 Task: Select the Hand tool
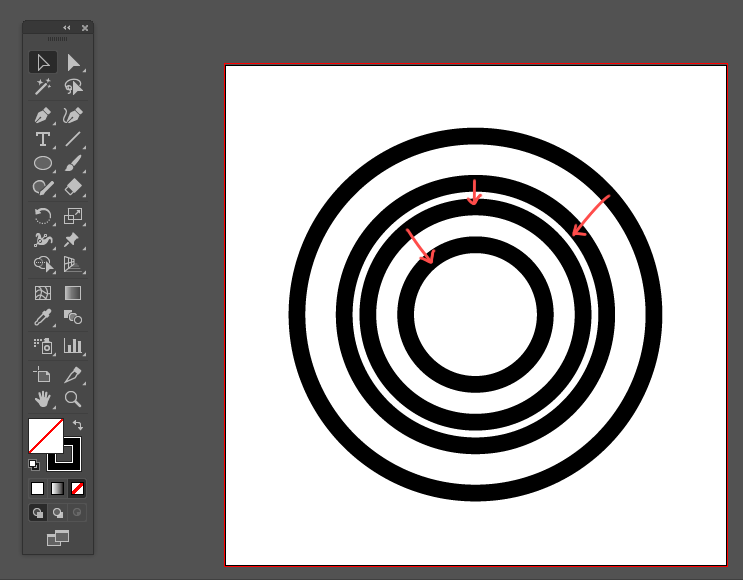click(x=43, y=399)
